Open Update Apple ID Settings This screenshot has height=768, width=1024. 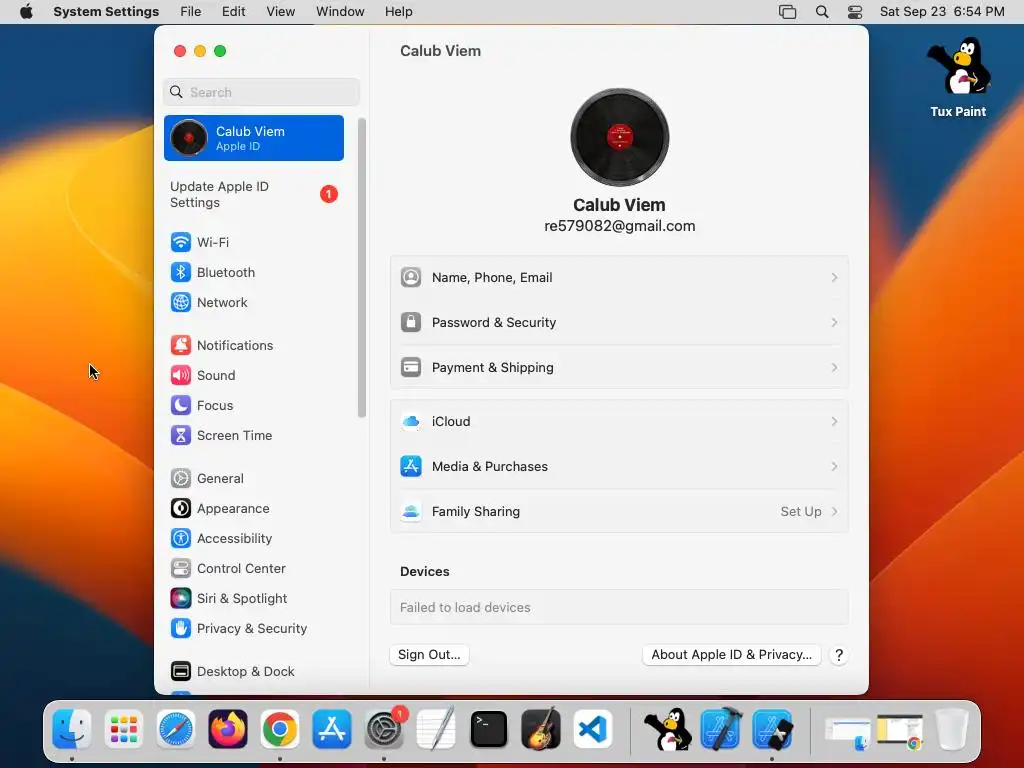253,195
